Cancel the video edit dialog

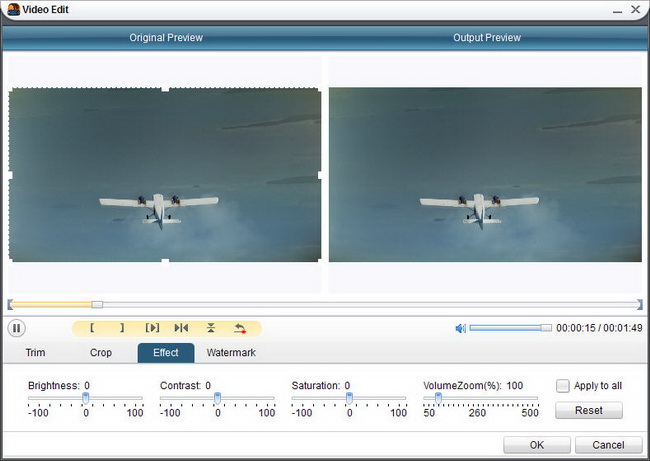pyautogui.click(x=608, y=445)
